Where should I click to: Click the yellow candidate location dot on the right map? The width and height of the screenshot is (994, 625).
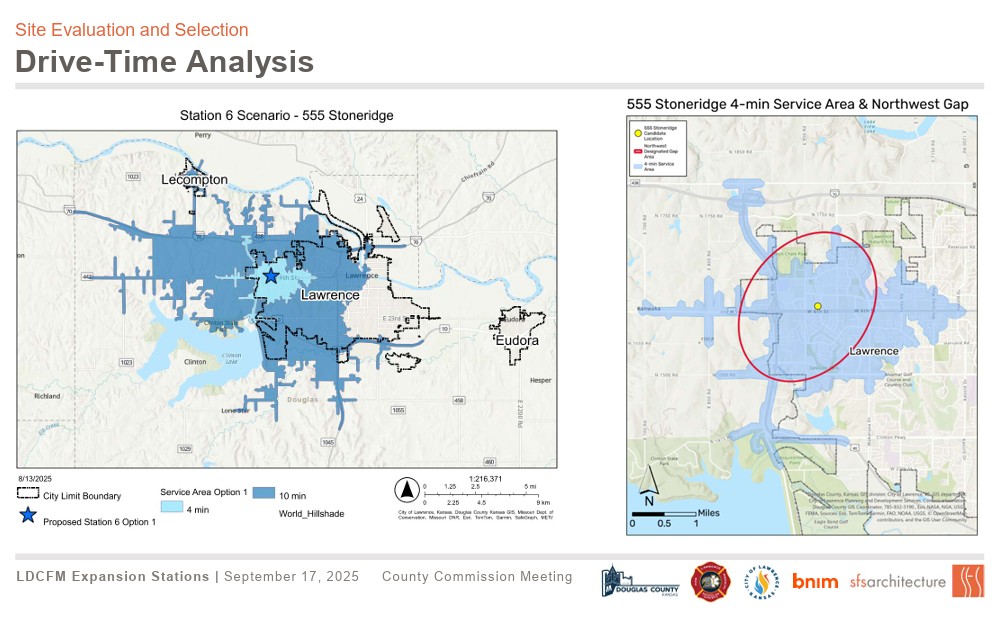(818, 306)
